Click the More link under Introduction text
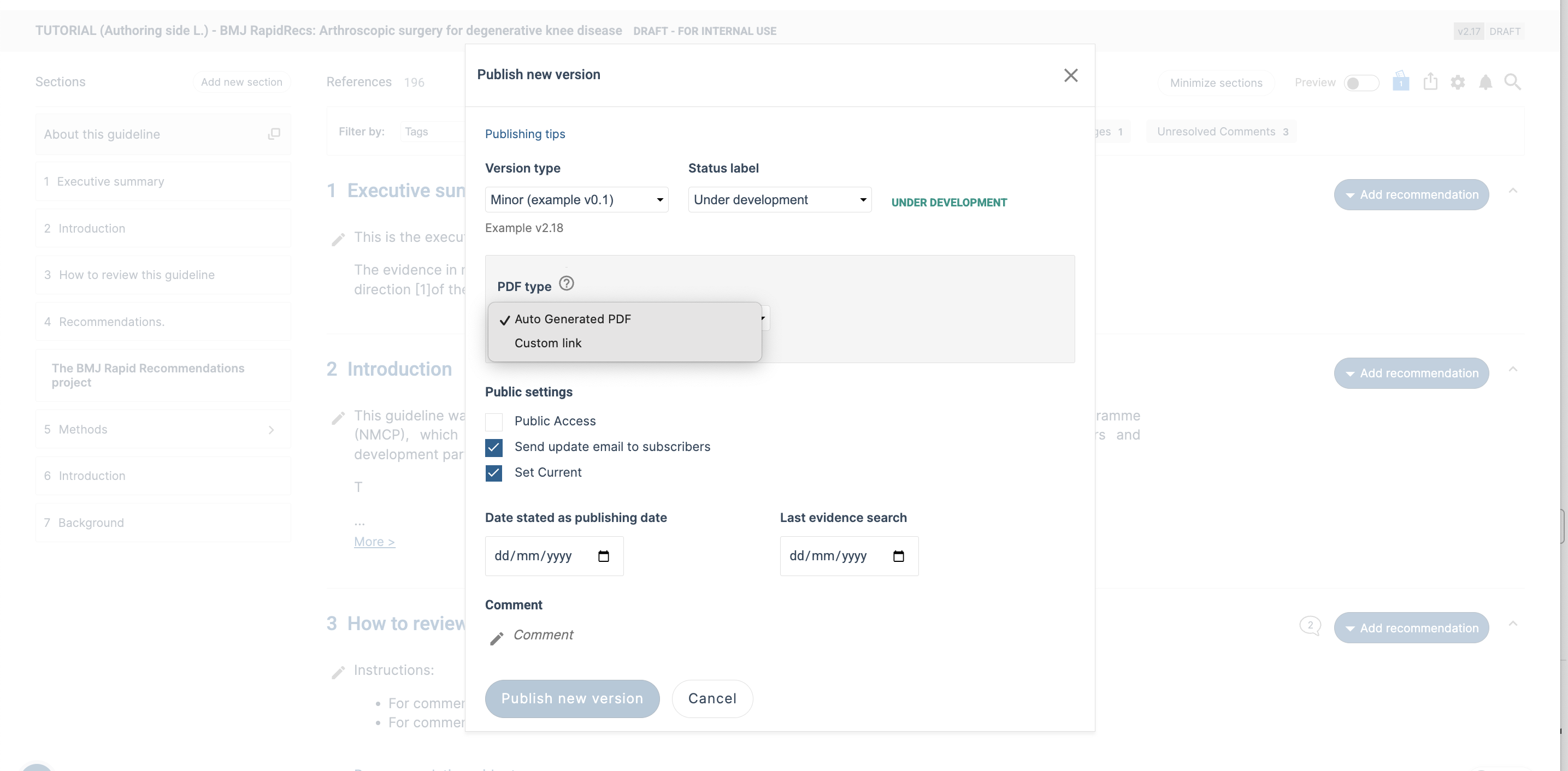 point(374,542)
